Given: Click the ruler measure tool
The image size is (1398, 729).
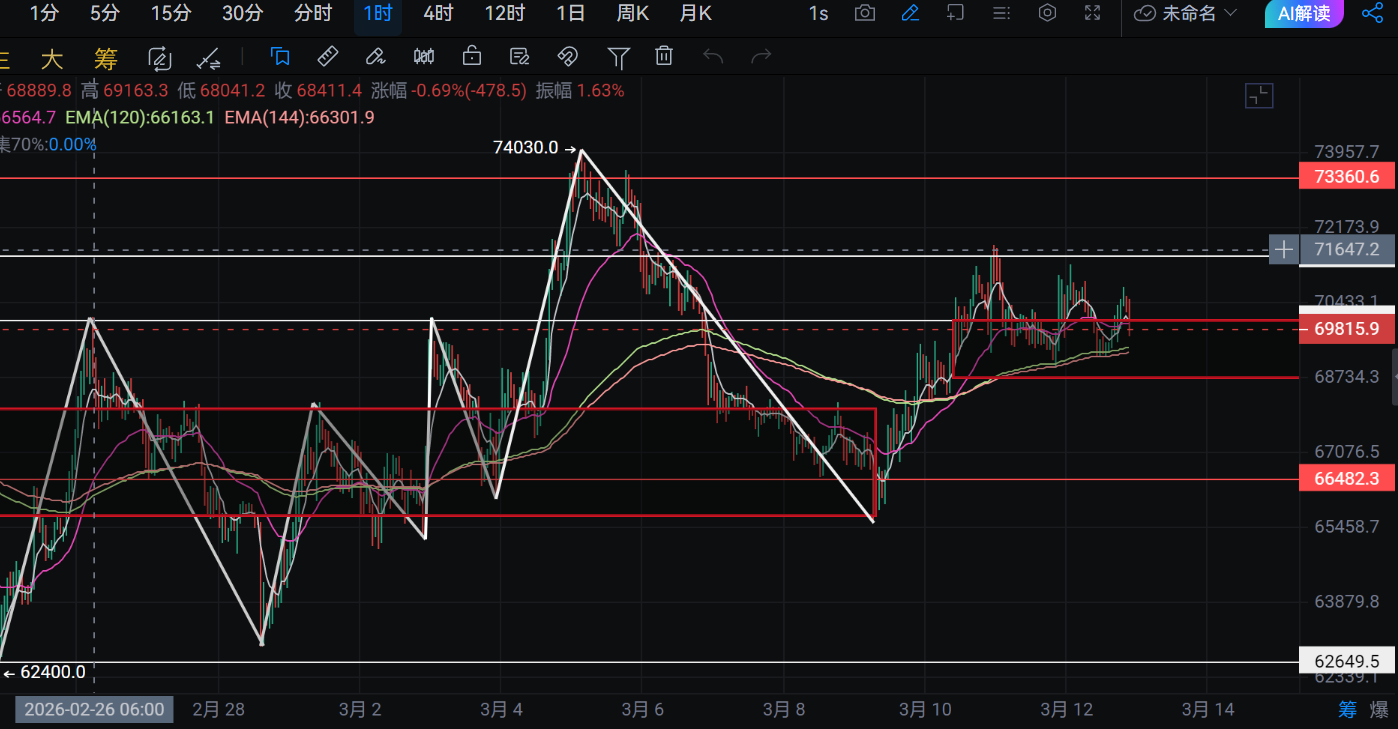Looking at the screenshot, I should pos(327,56).
